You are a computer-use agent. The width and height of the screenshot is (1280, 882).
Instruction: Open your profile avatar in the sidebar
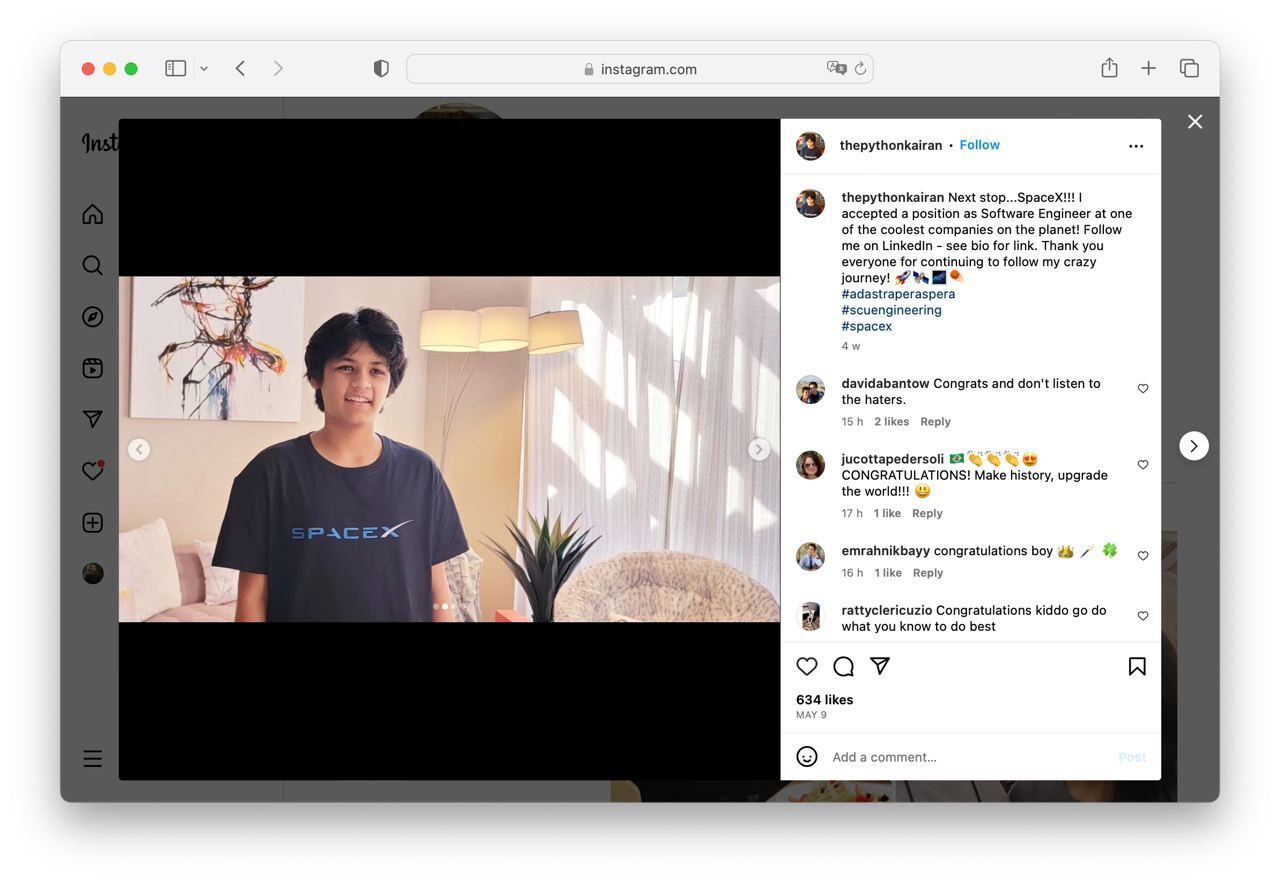click(x=91, y=572)
